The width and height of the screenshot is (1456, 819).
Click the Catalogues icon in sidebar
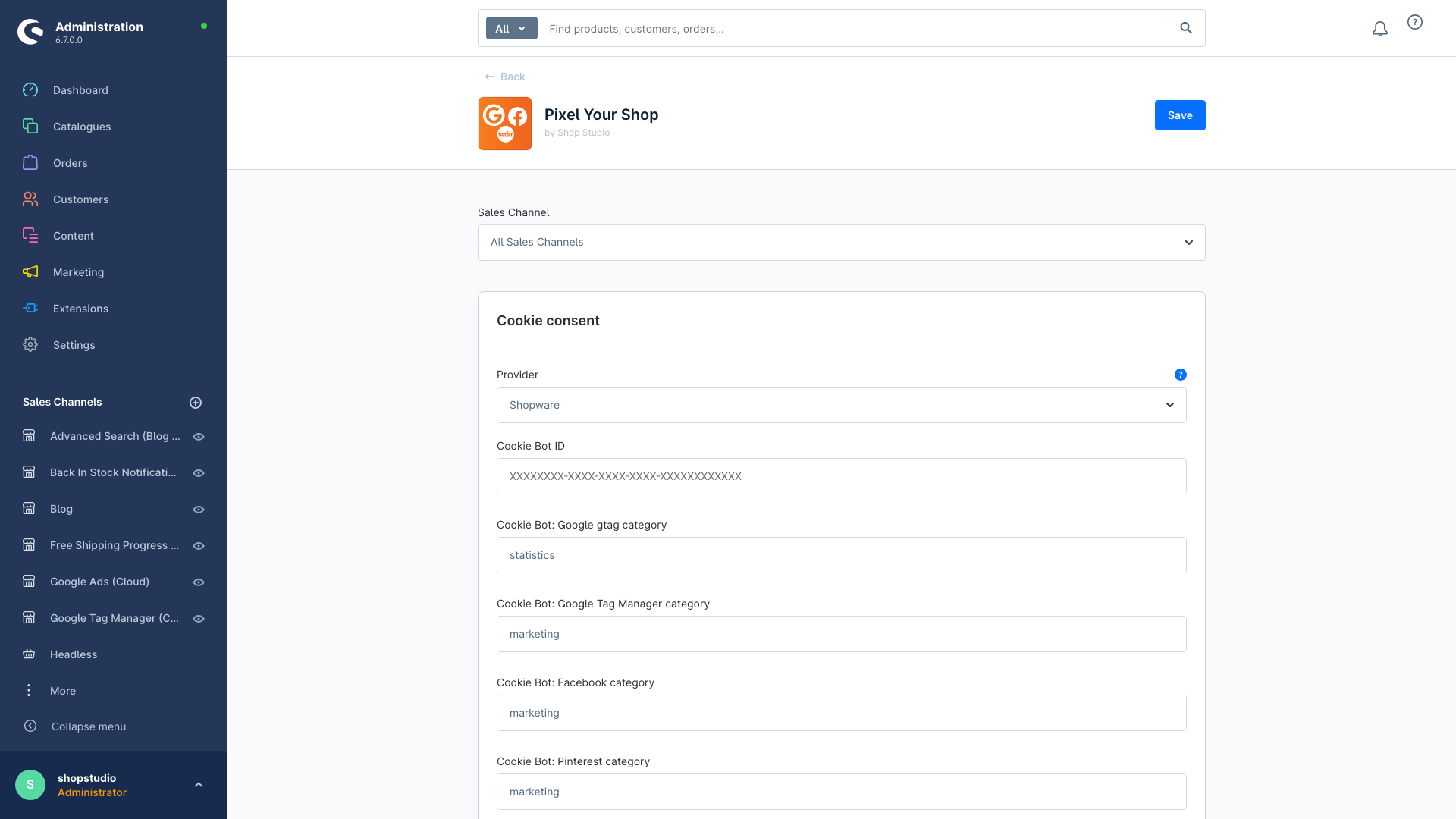[30, 127]
